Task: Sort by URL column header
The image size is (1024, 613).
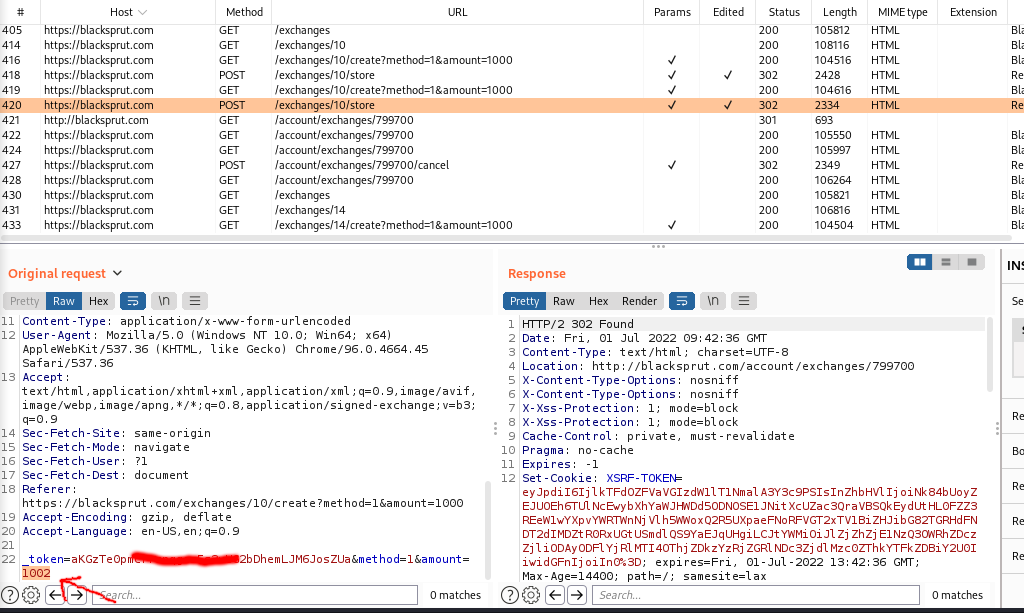Action: [457, 12]
